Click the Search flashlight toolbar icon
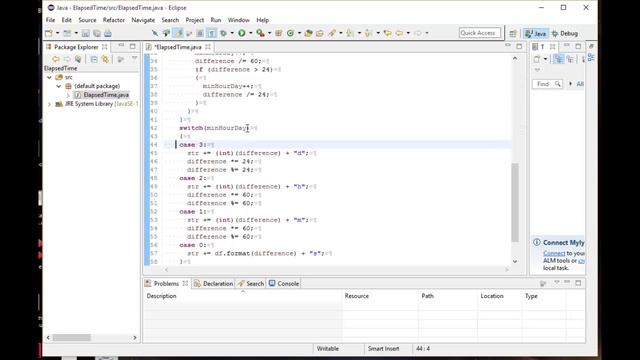Viewport: 640px width, 360px height. coord(332,33)
